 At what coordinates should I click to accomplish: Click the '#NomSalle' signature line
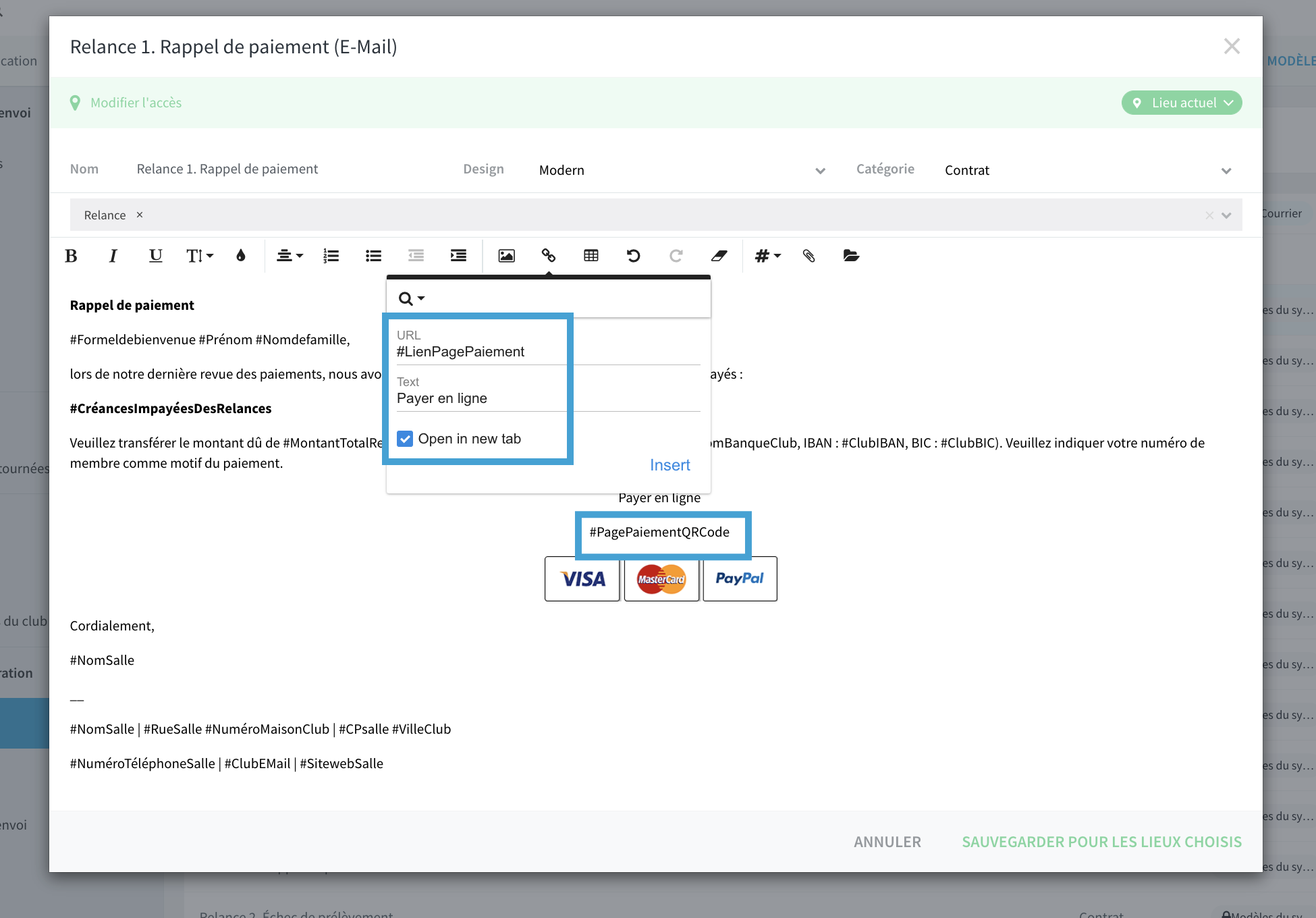(102, 660)
